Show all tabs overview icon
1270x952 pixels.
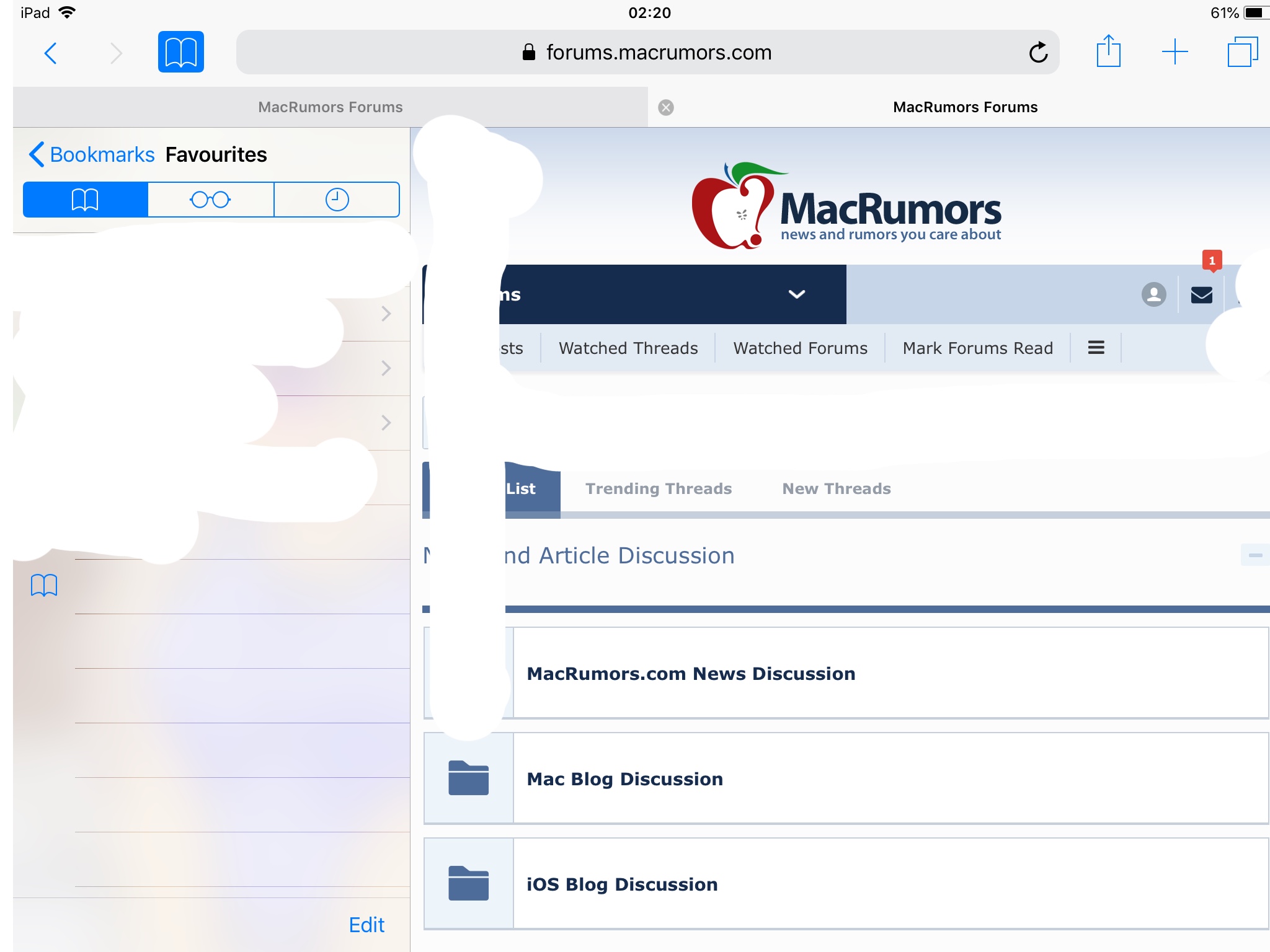[x=1242, y=51]
